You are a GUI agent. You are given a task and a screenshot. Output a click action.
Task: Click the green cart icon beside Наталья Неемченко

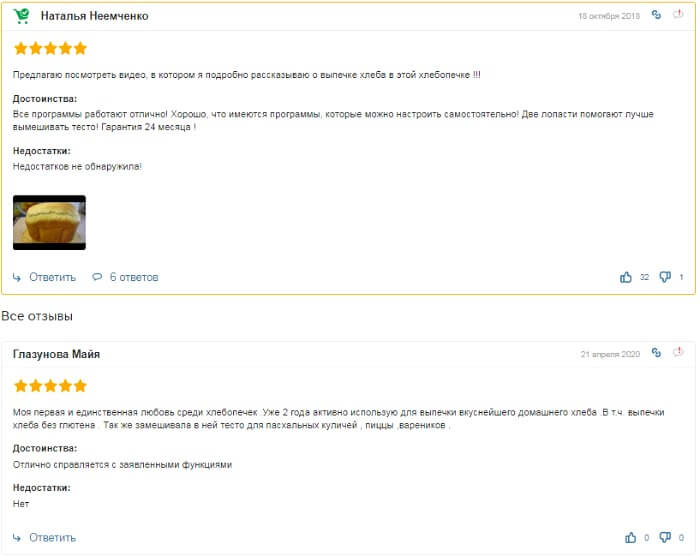point(22,16)
